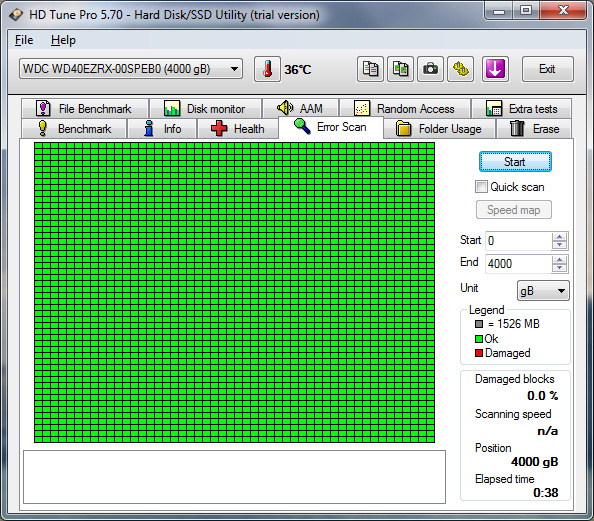The image size is (594, 521).
Task: Decrease the Start value stepper
Action: 560,245
